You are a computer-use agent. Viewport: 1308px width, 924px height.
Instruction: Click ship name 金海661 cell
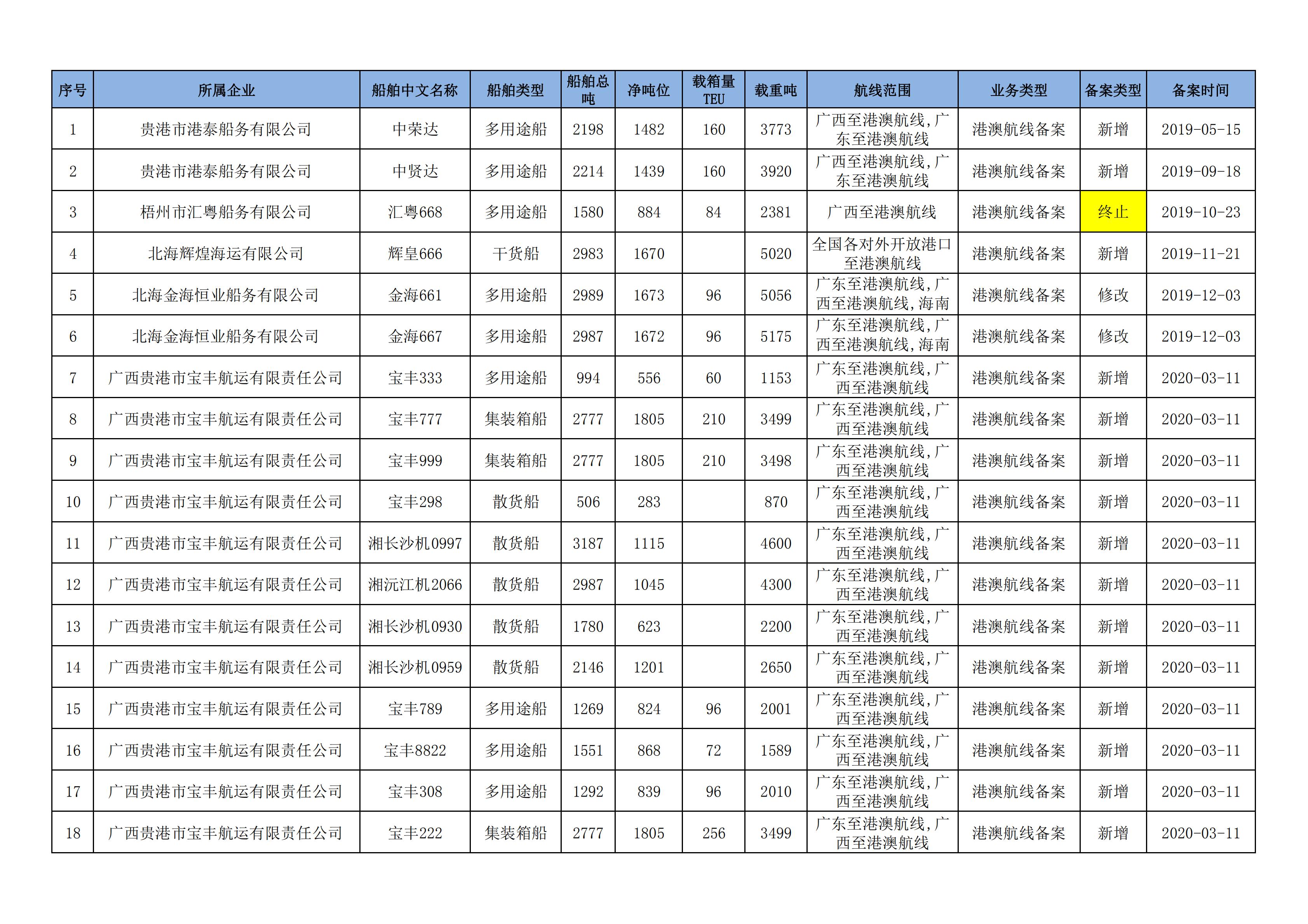[x=415, y=295]
